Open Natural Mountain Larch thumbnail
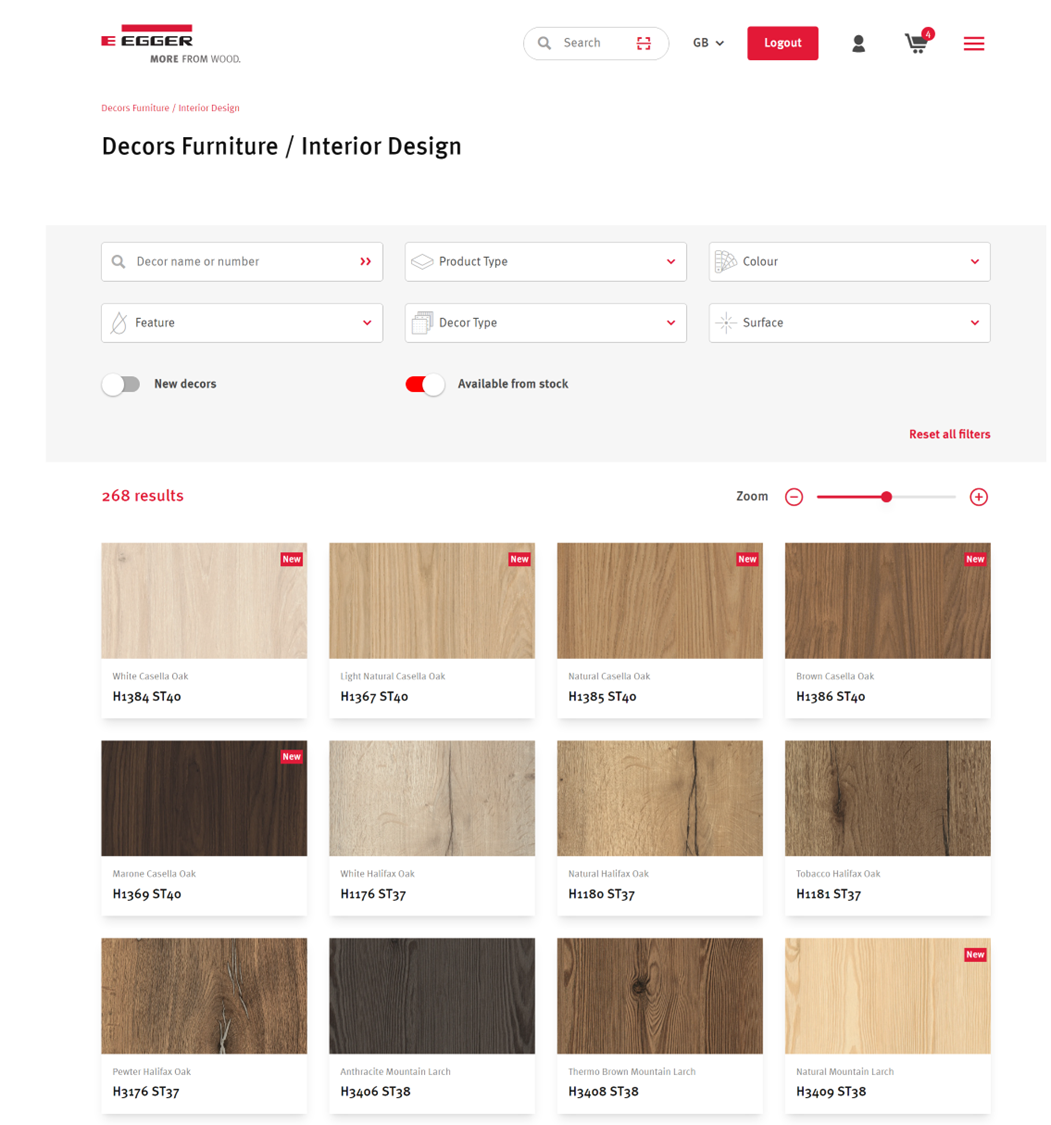Screen dimensions: 1051x1125 (887, 996)
